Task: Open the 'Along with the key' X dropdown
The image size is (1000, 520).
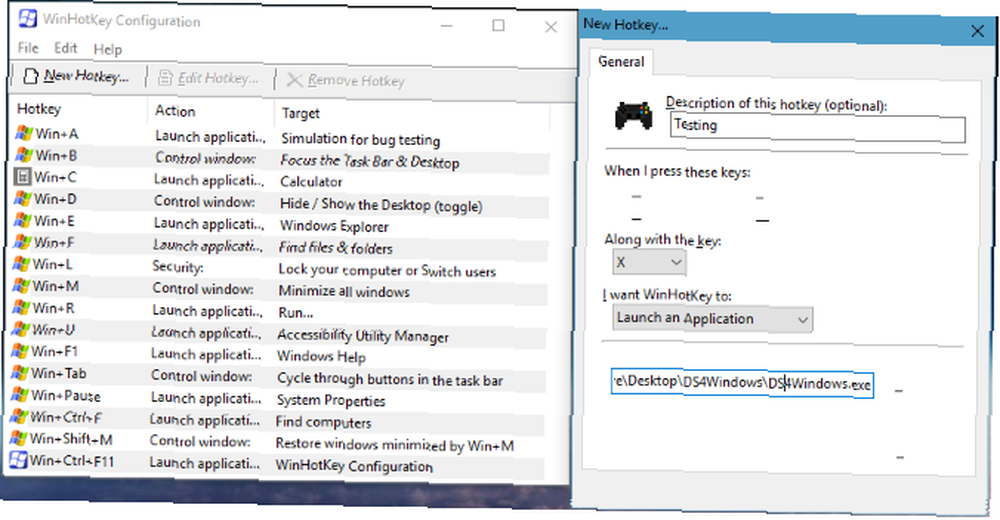Action: 649,262
